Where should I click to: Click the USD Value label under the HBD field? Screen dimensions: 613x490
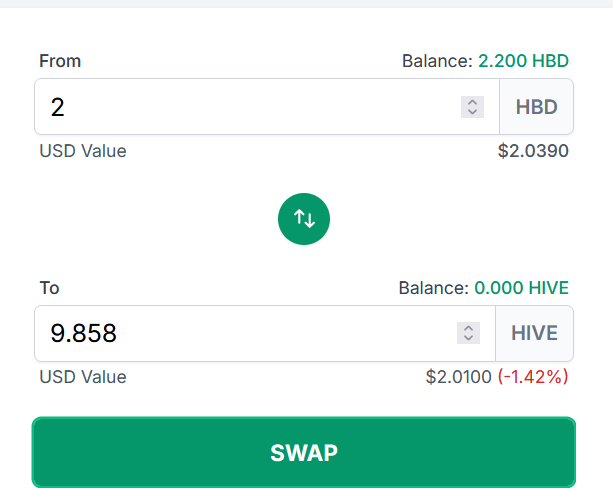click(x=83, y=151)
